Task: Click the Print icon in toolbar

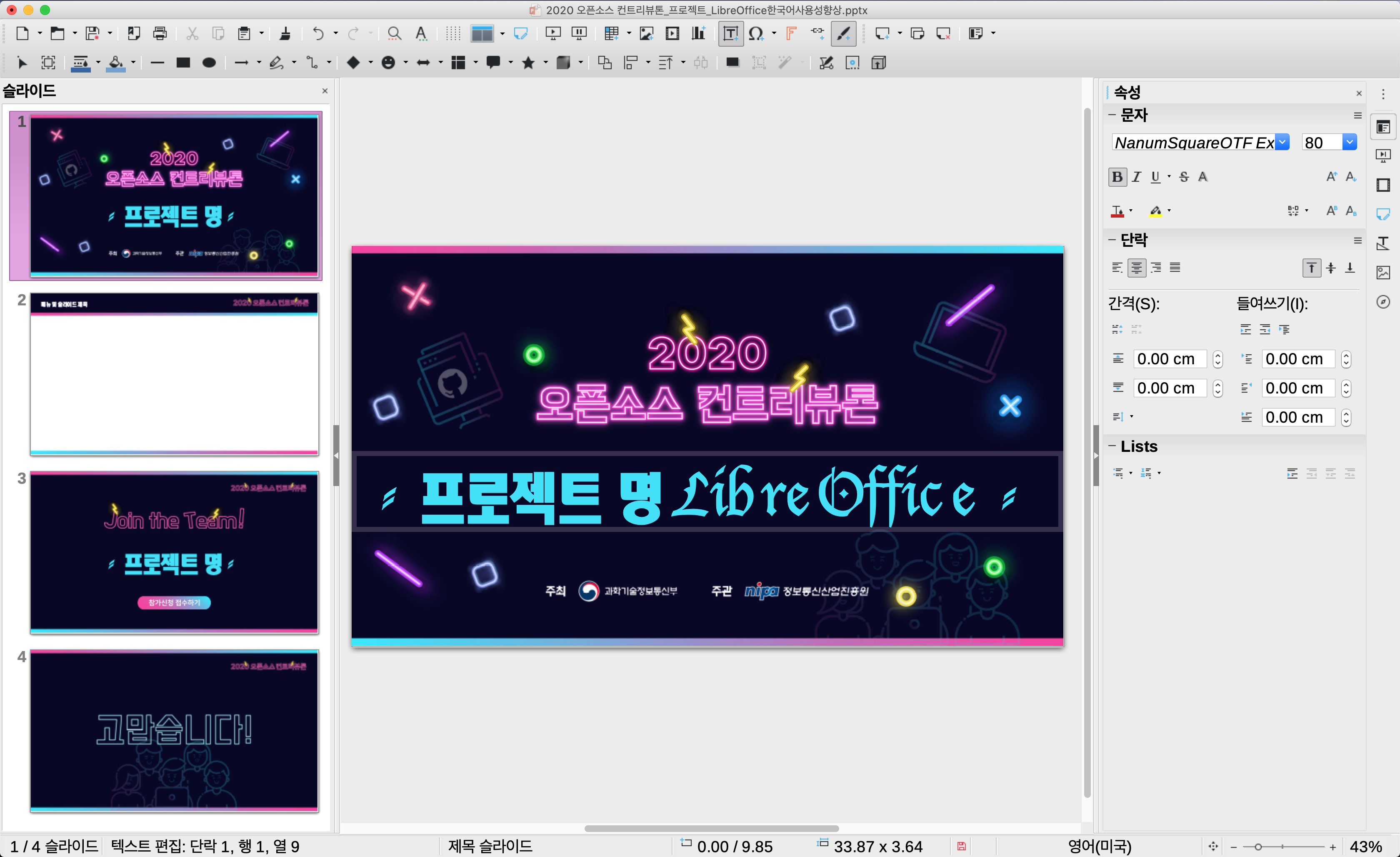Action: 160,33
